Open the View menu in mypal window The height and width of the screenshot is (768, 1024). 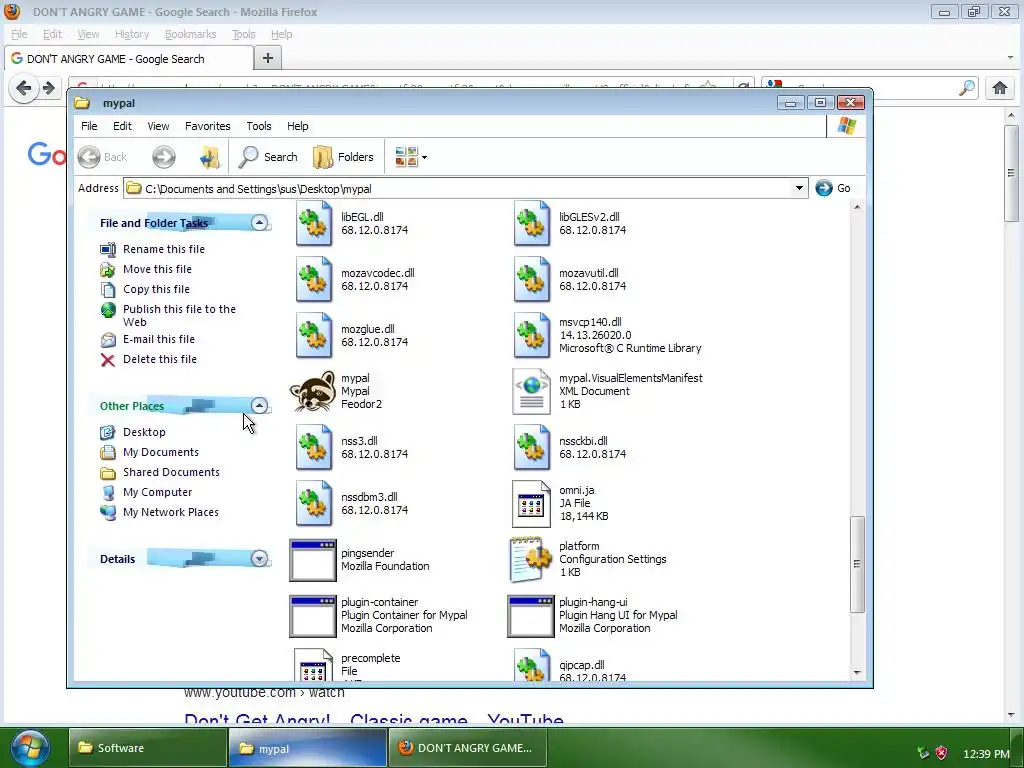pos(158,126)
